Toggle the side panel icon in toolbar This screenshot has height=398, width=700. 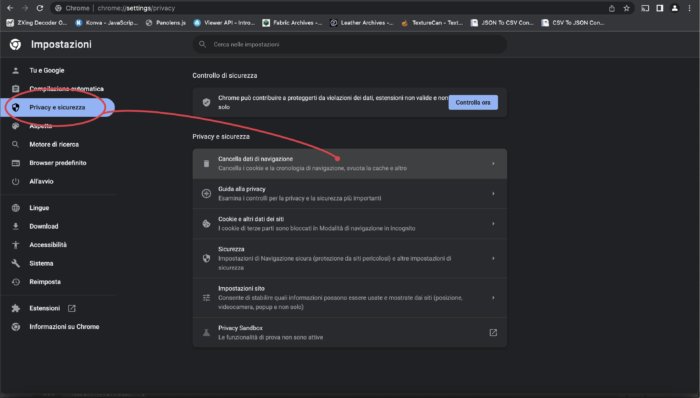click(660, 8)
